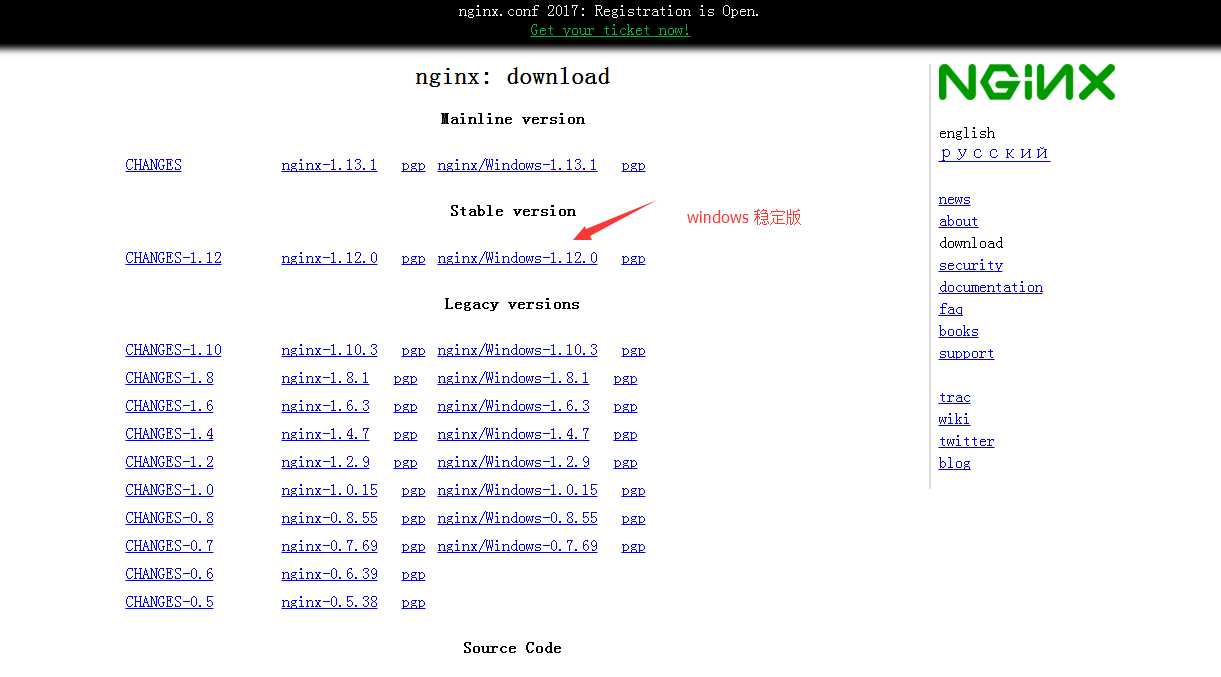The width and height of the screenshot is (1221, 677).
Task: Open the books page
Action: tap(958, 331)
